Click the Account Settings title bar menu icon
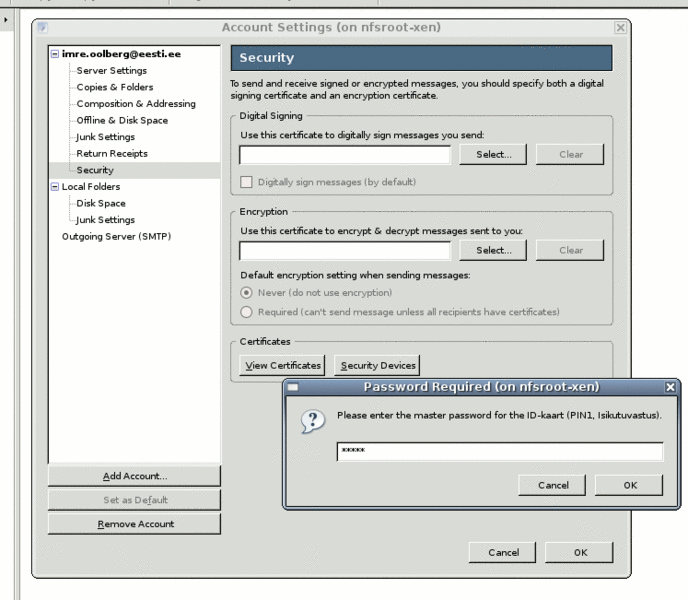Screen dimensions: 688x600 point(42,27)
